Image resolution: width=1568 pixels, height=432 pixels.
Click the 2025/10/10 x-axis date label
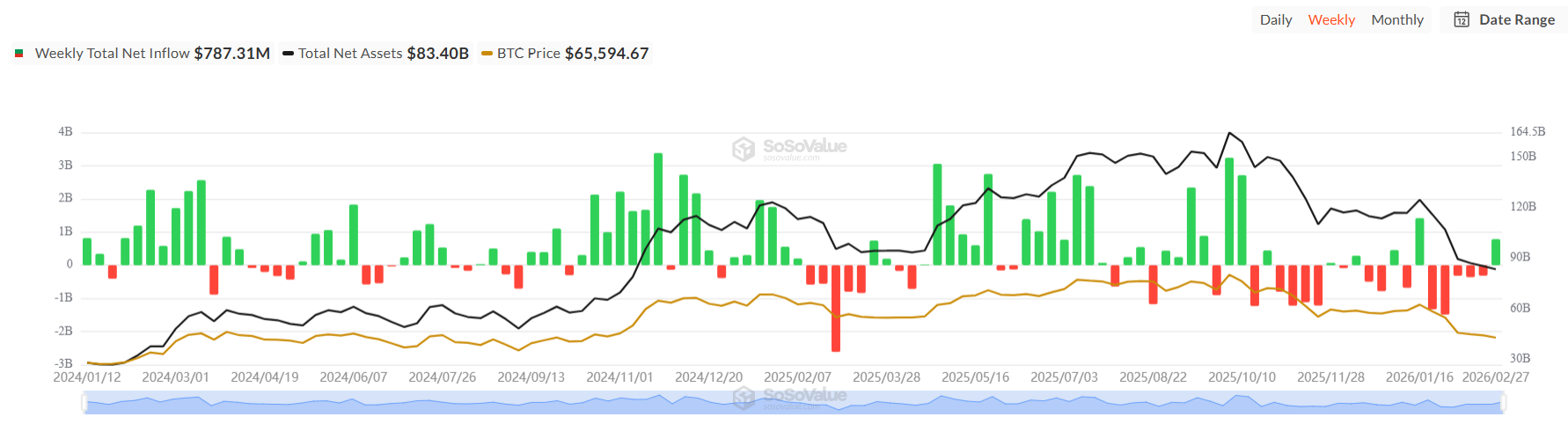point(1242,377)
